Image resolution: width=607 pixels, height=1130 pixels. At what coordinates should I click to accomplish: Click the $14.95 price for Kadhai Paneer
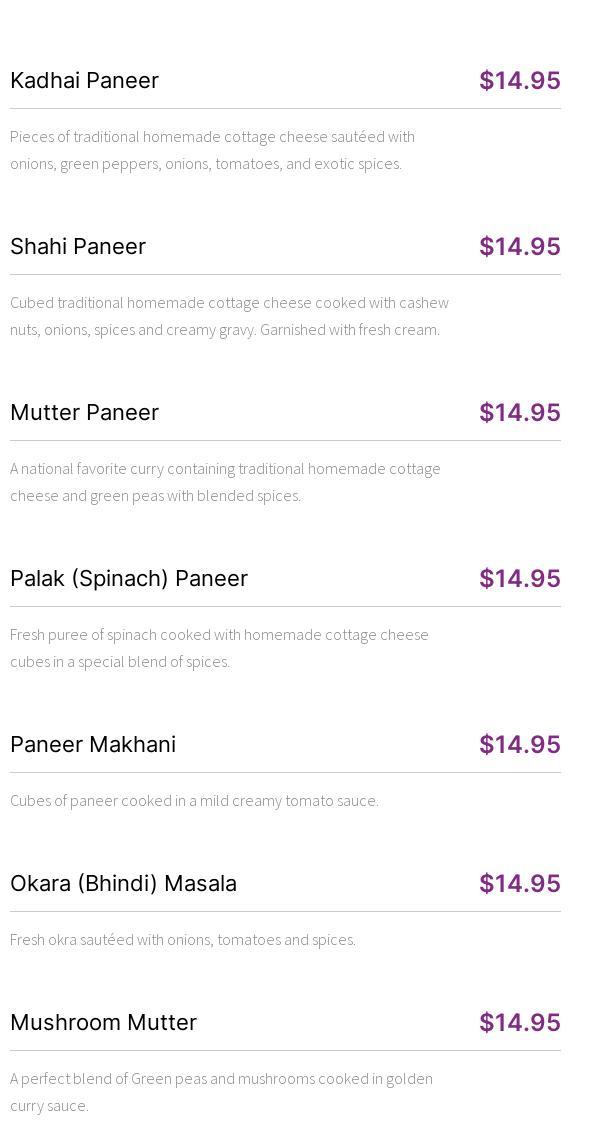519,80
